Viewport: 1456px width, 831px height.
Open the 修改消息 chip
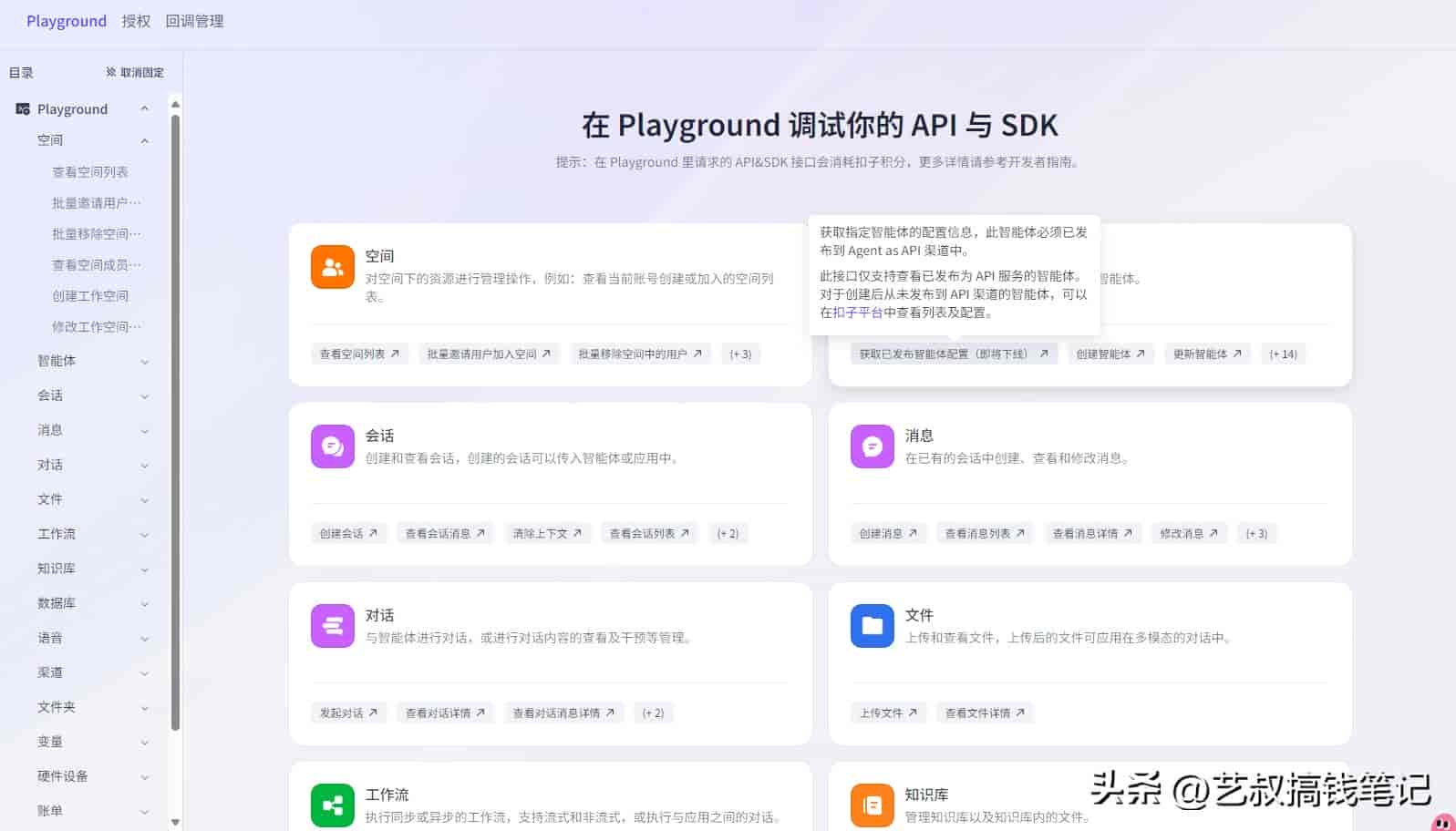[1189, 533]
